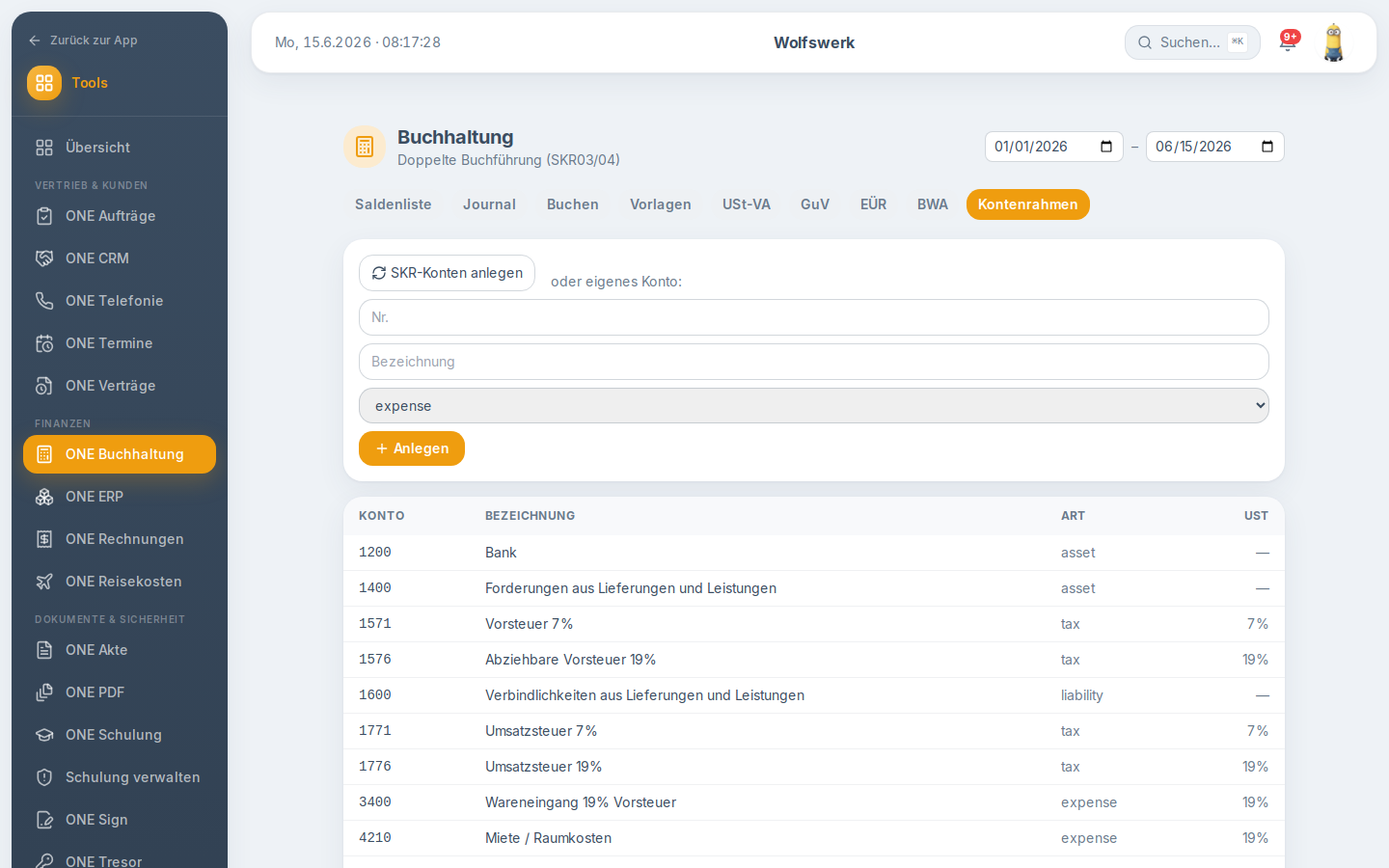Switch to Journal tab
1389x868 pixels.
pos(489,204)
